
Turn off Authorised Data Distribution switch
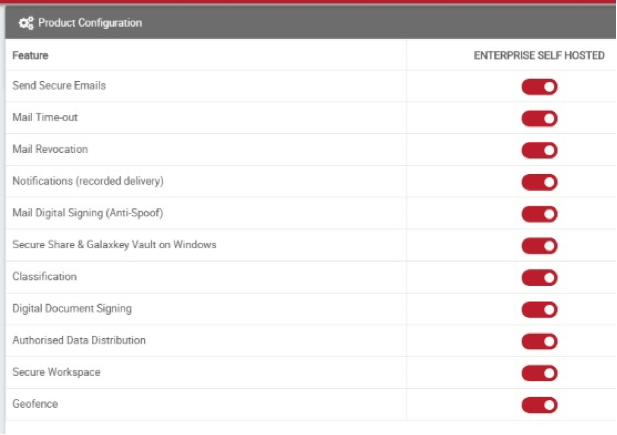539,341
